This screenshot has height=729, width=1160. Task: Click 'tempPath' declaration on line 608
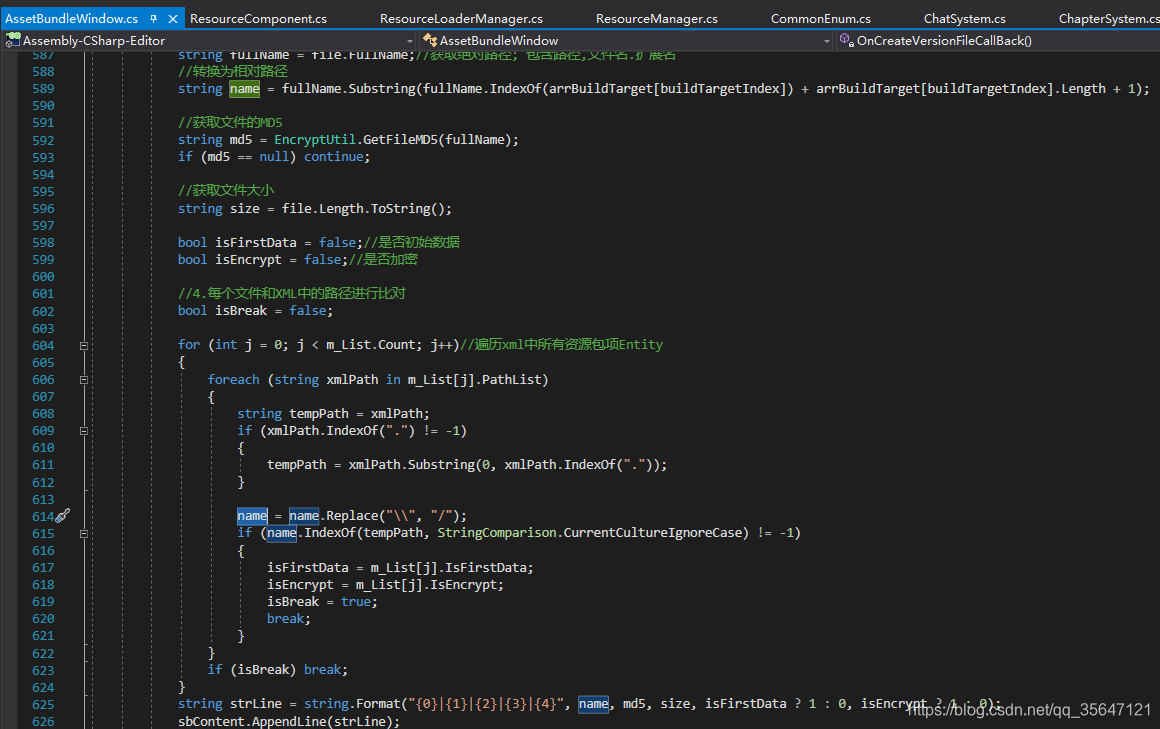click(x=319, y=414)
